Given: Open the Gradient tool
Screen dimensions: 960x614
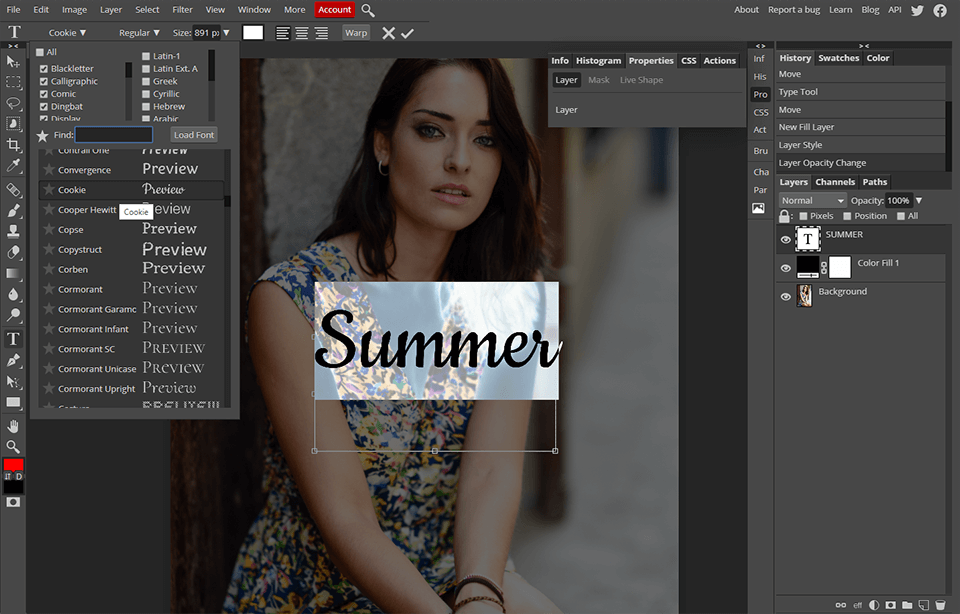Looking at the screenshot, I should pyautogui.click(x=14, y=271).
